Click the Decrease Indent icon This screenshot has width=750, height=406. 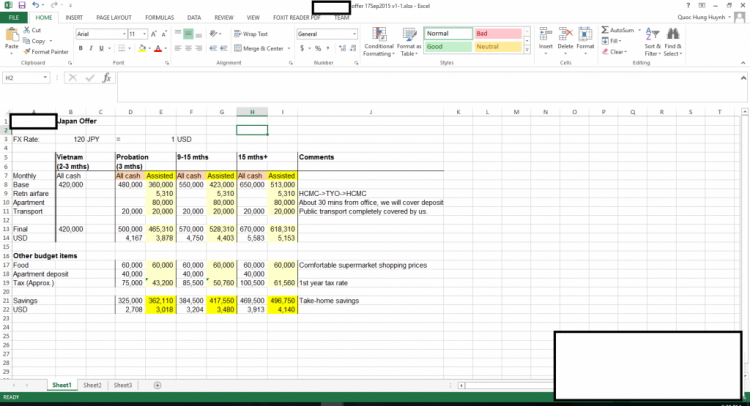(213, 48)
